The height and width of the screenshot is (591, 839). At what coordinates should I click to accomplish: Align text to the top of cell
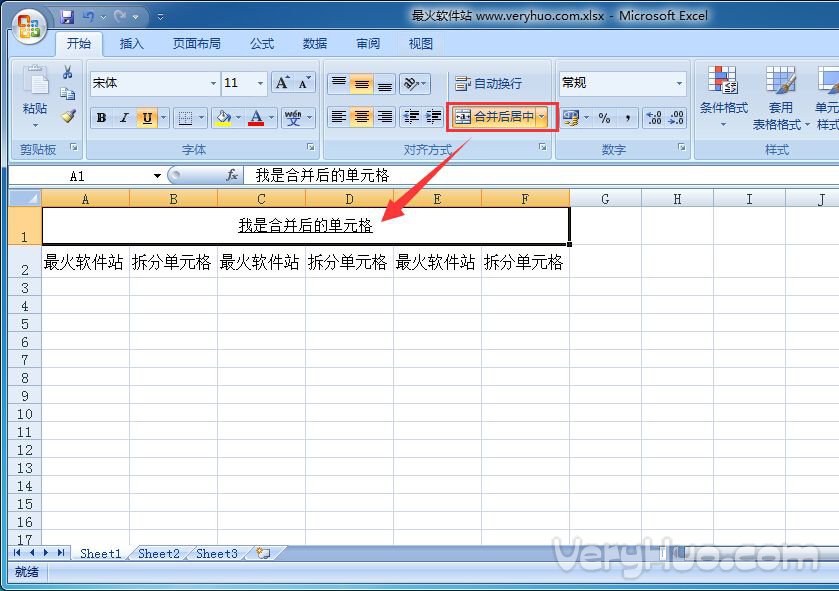coord(339,83)
